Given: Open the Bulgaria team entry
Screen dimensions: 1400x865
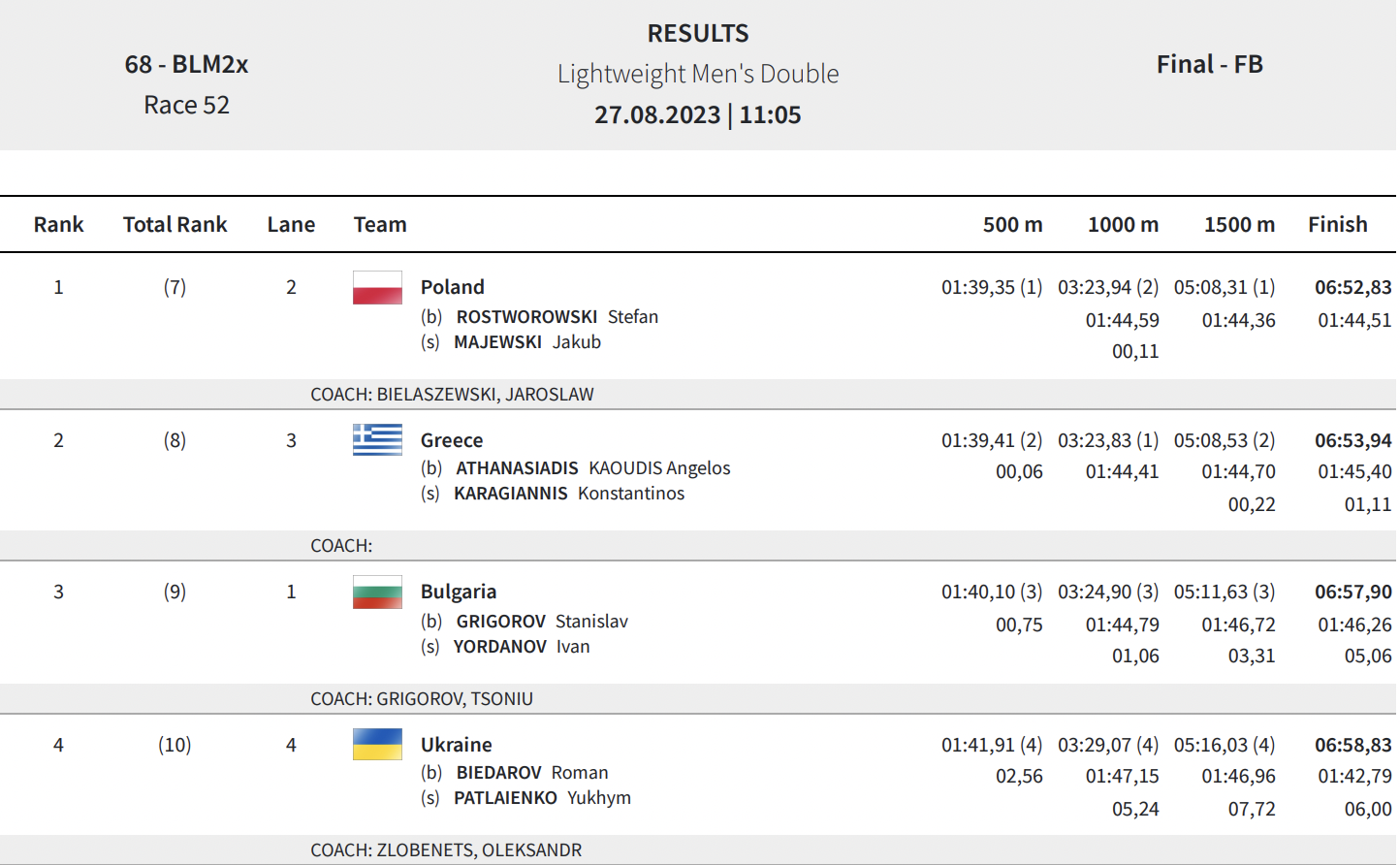Looking at the screenshot, I should pyautogui.click(x=459, y=592).
